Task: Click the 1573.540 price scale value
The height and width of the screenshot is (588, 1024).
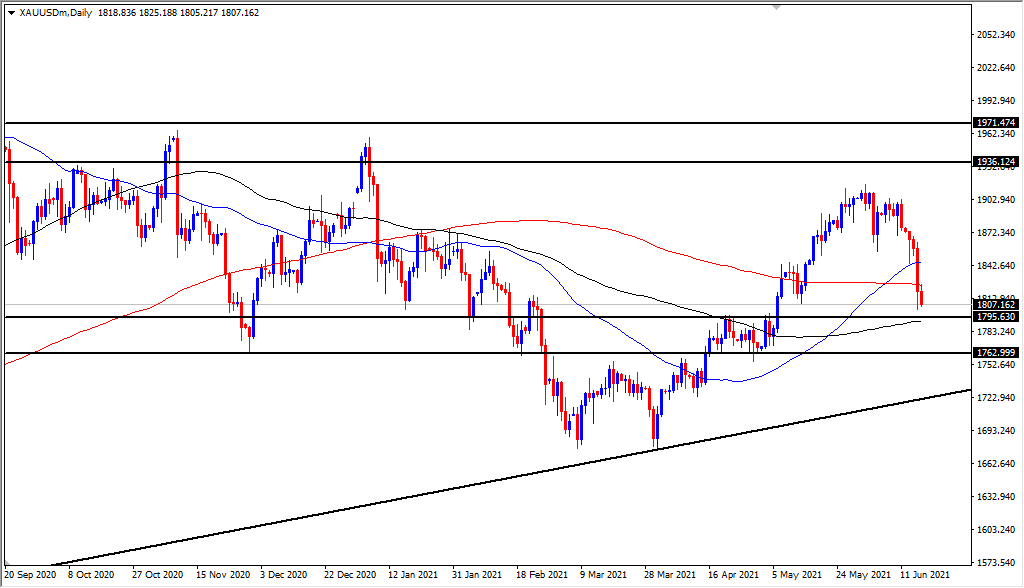Action: pos(996,563)
